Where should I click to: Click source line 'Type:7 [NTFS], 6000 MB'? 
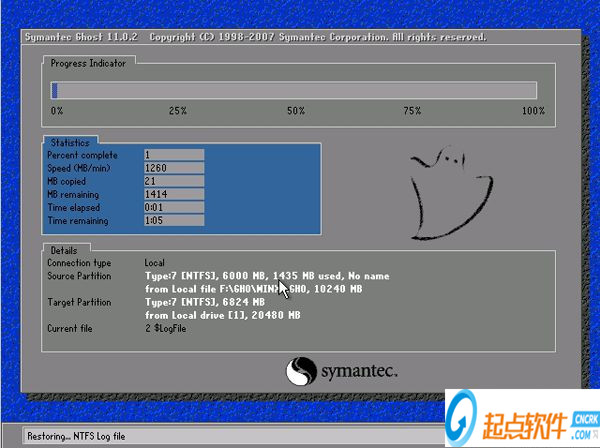coord(267,275)
